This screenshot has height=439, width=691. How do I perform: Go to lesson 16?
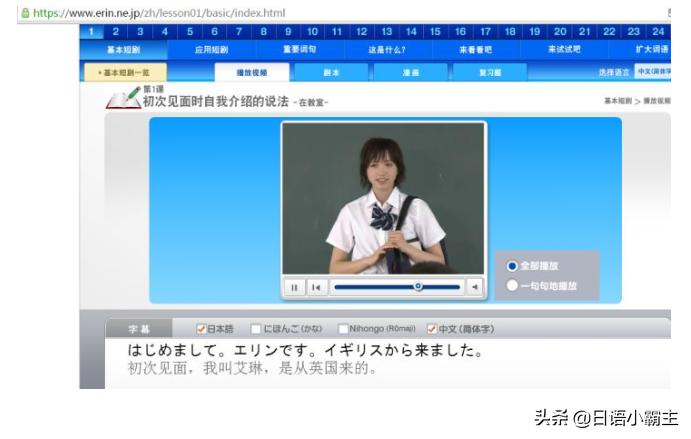pos(461,32)
